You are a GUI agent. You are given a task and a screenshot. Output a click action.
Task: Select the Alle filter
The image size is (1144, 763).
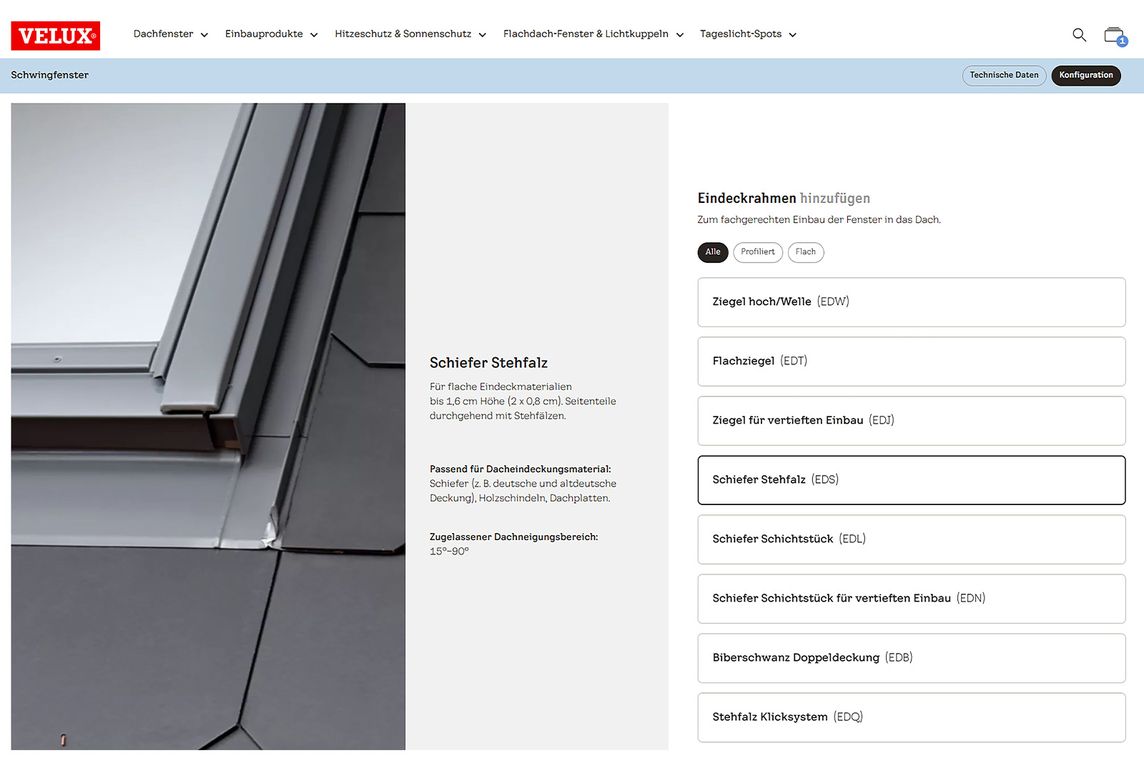[712, 252]
